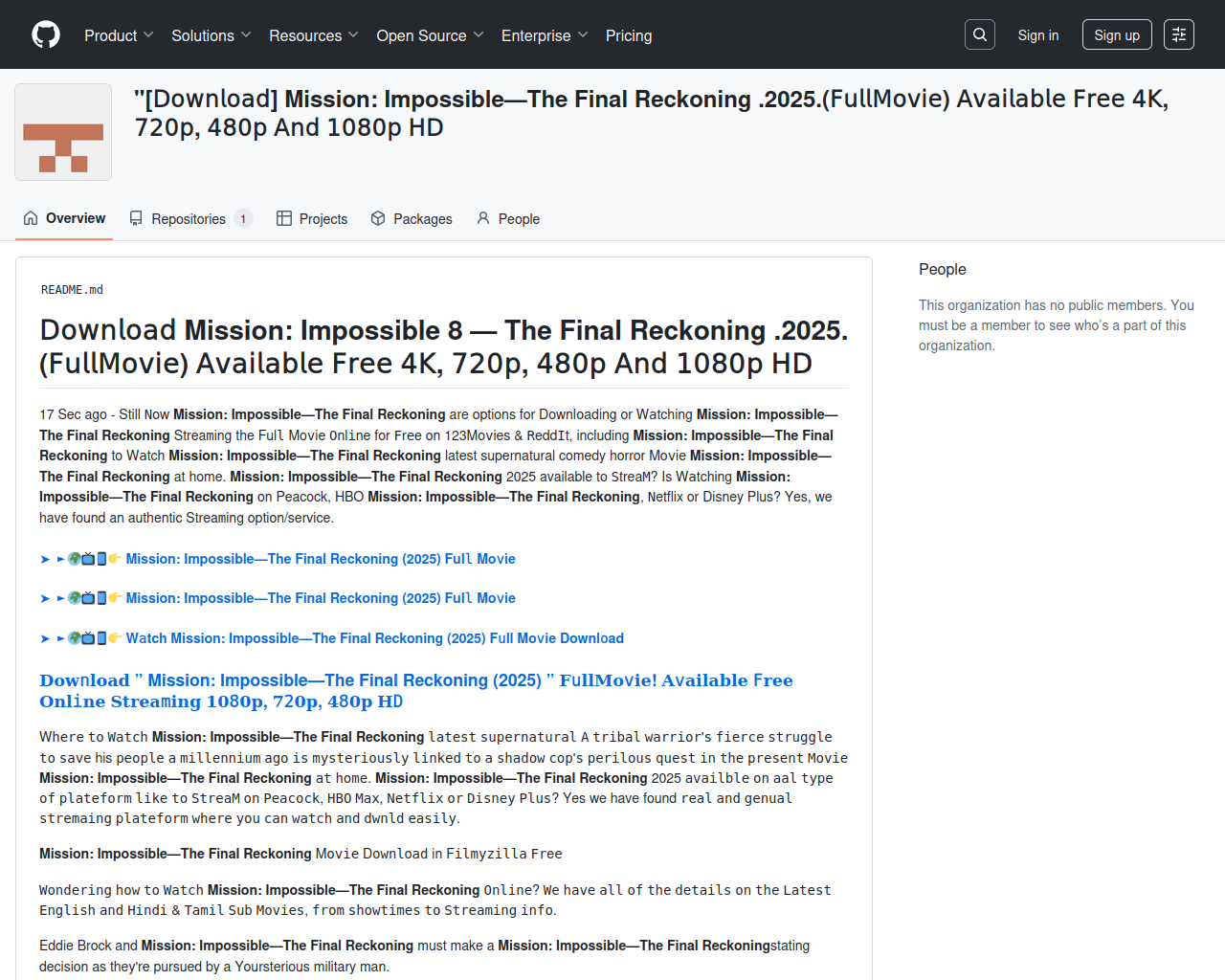1225x980 pixels.
Task: Click the Overview tab home icon
Action: click(x=31, y=218)
